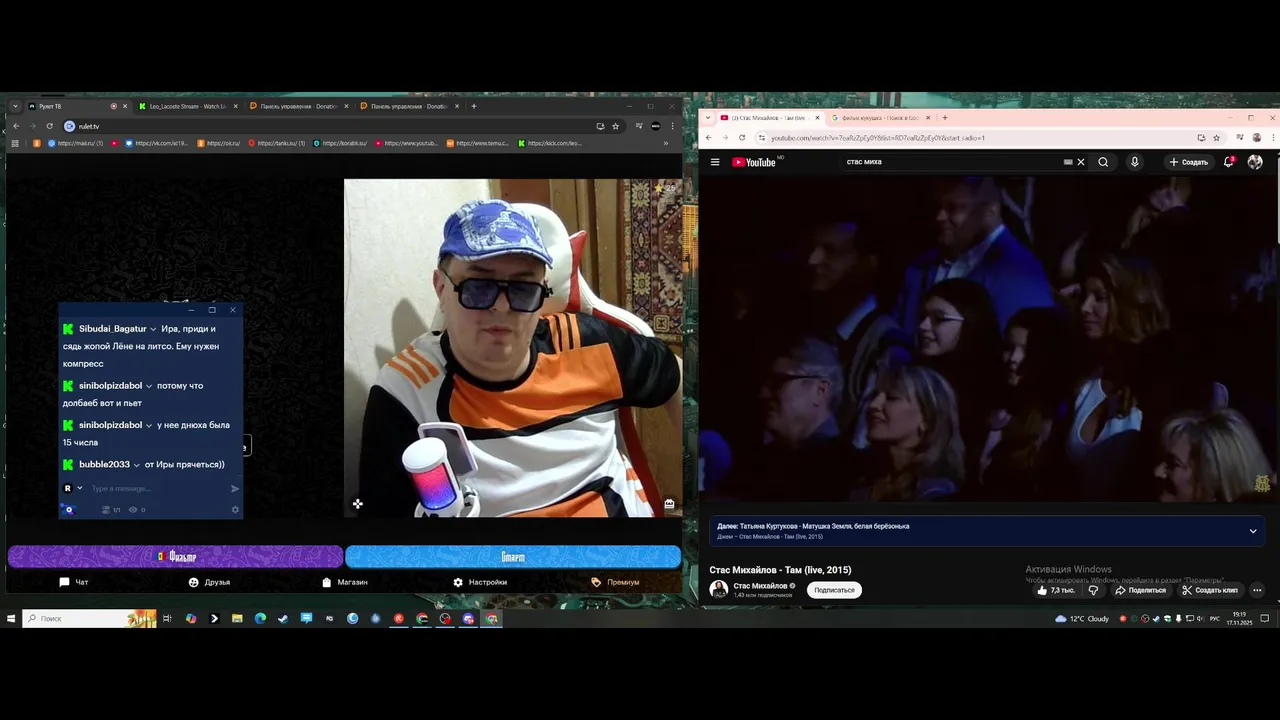Click language indicator РУС in tray
The image size is (1280, 720).
tap(1215, 619)
